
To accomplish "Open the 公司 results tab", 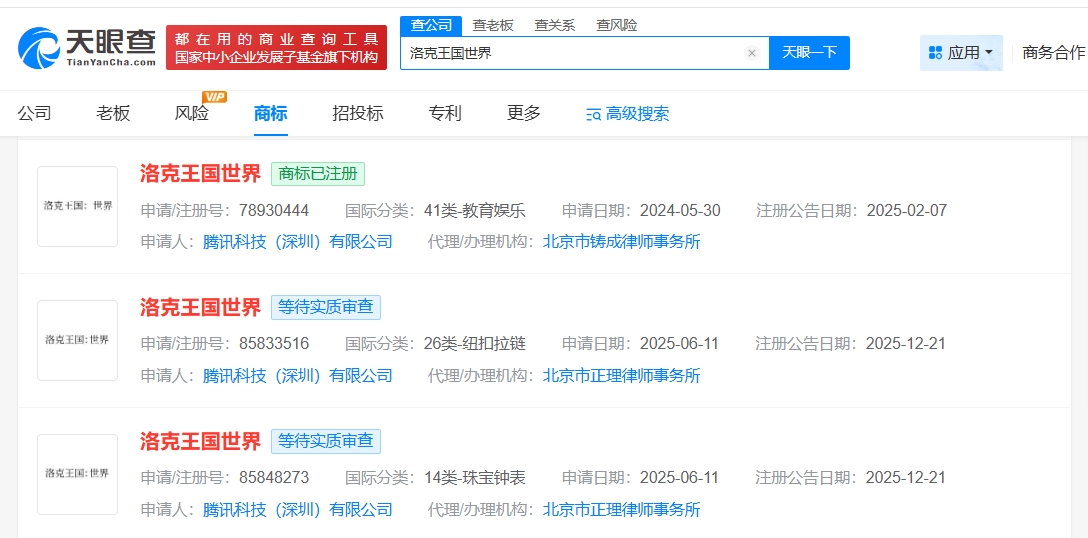I will point(34,113).
